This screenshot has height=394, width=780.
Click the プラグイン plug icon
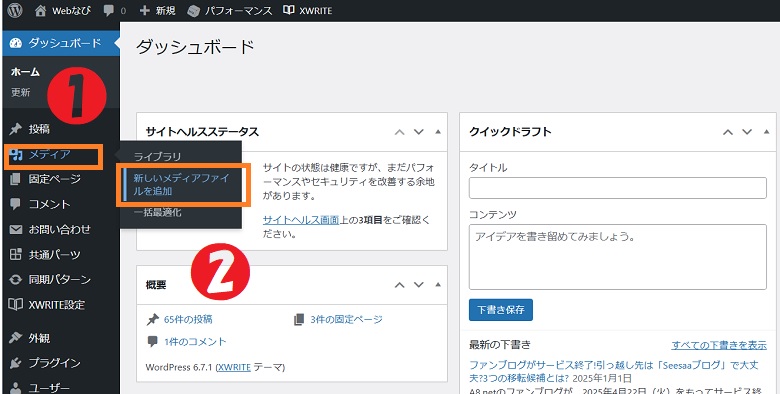[15, 363]
